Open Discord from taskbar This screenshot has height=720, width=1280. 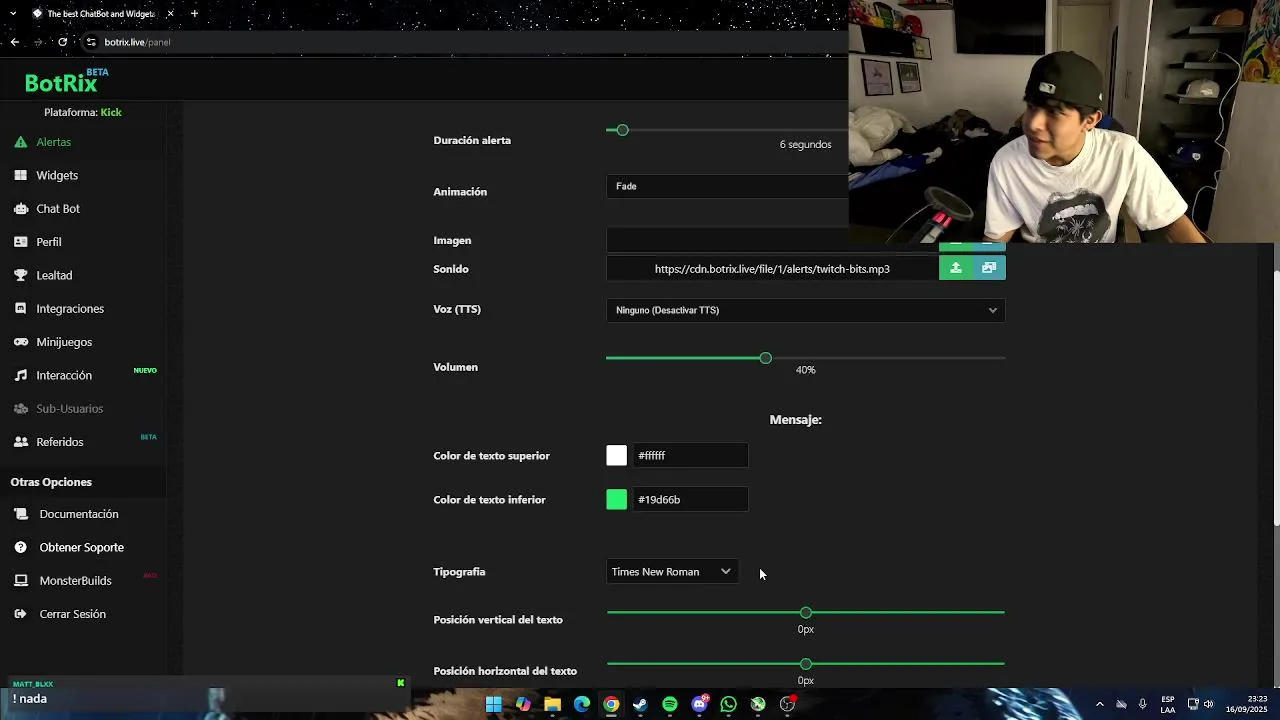coord(699,704)
